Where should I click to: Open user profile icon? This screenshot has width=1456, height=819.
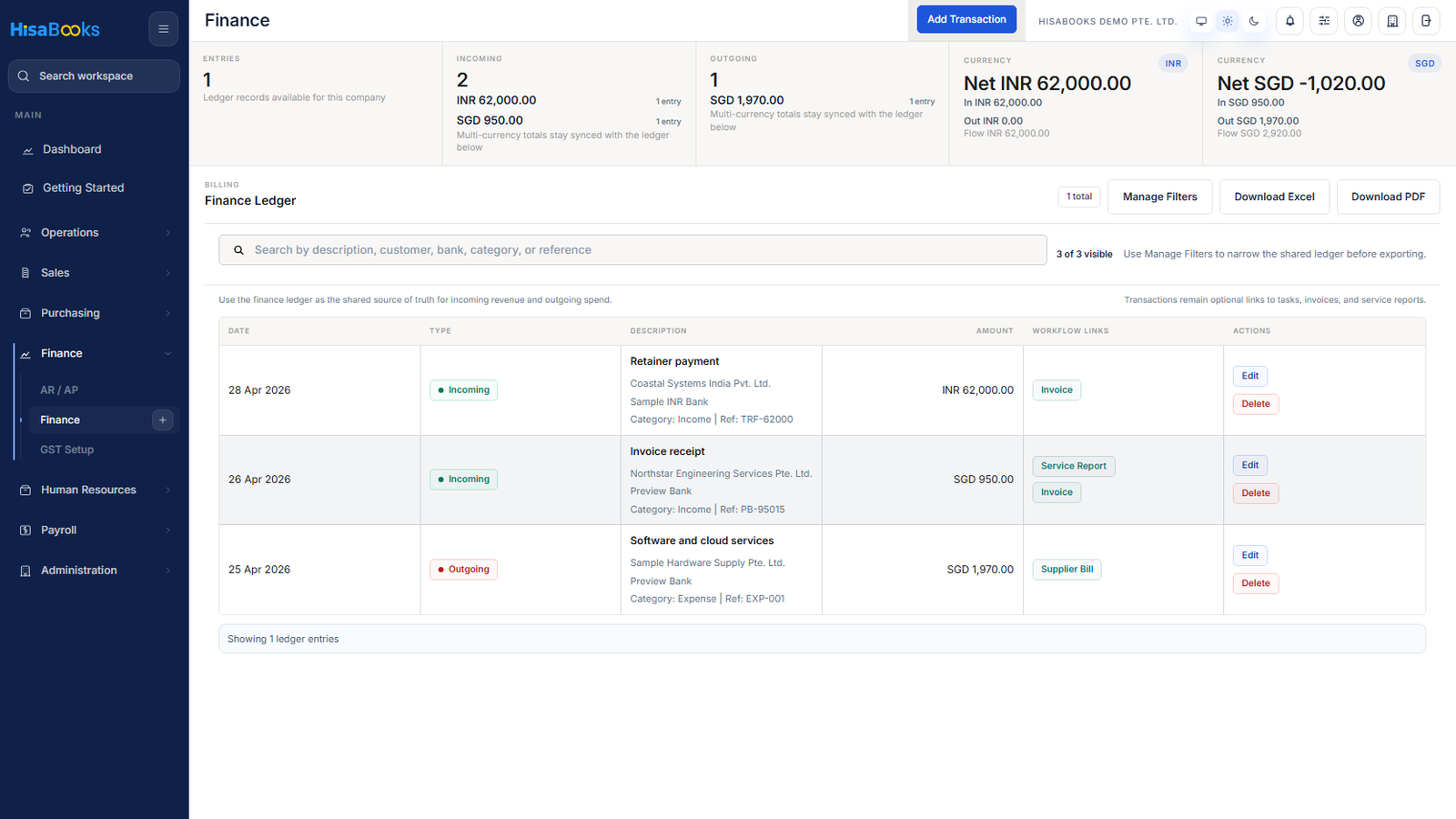[x=1358, y=21]
